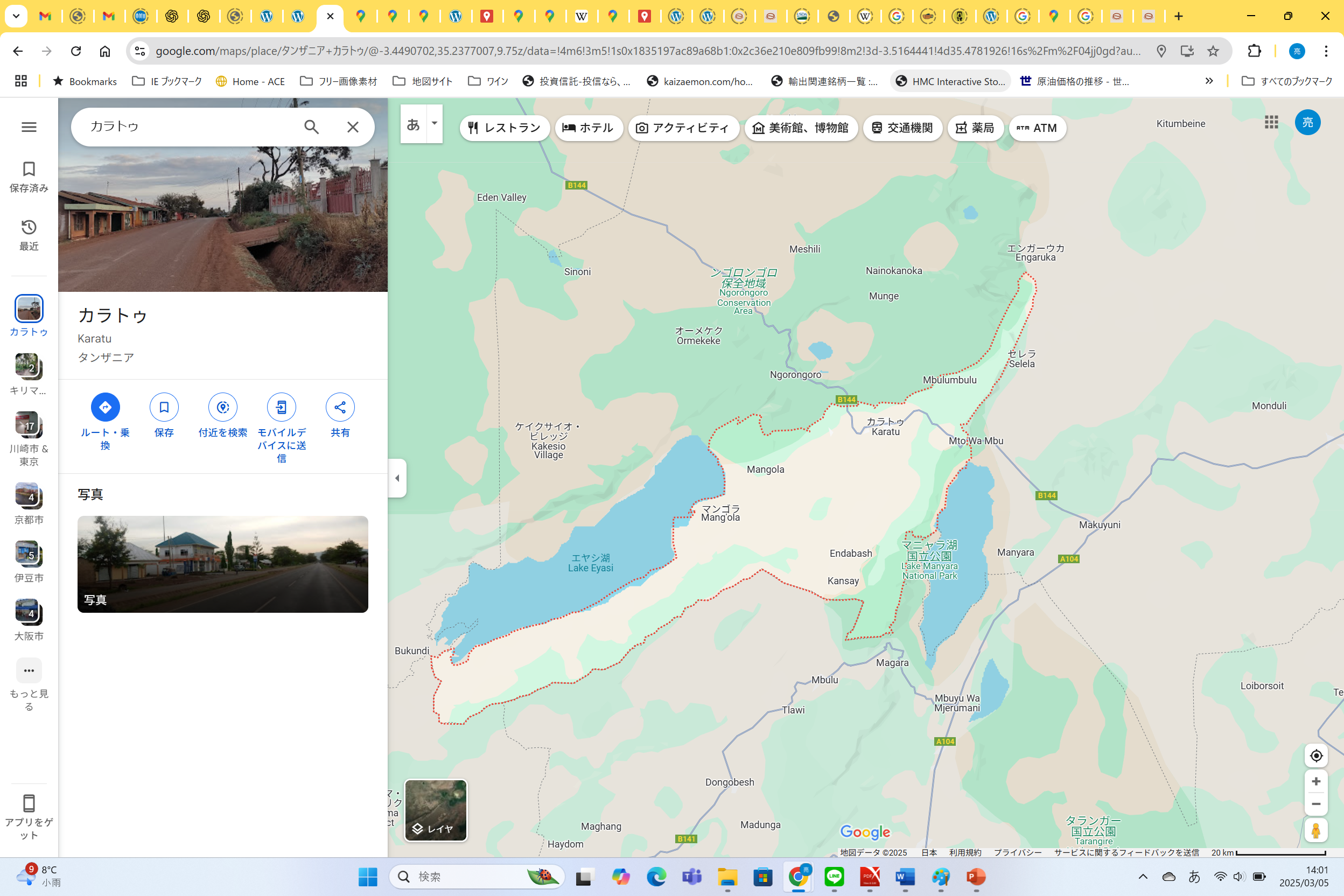Screen dimensions: 1344x896
Task: Select the アクティビティ filter chip
Action: point(683,128)
